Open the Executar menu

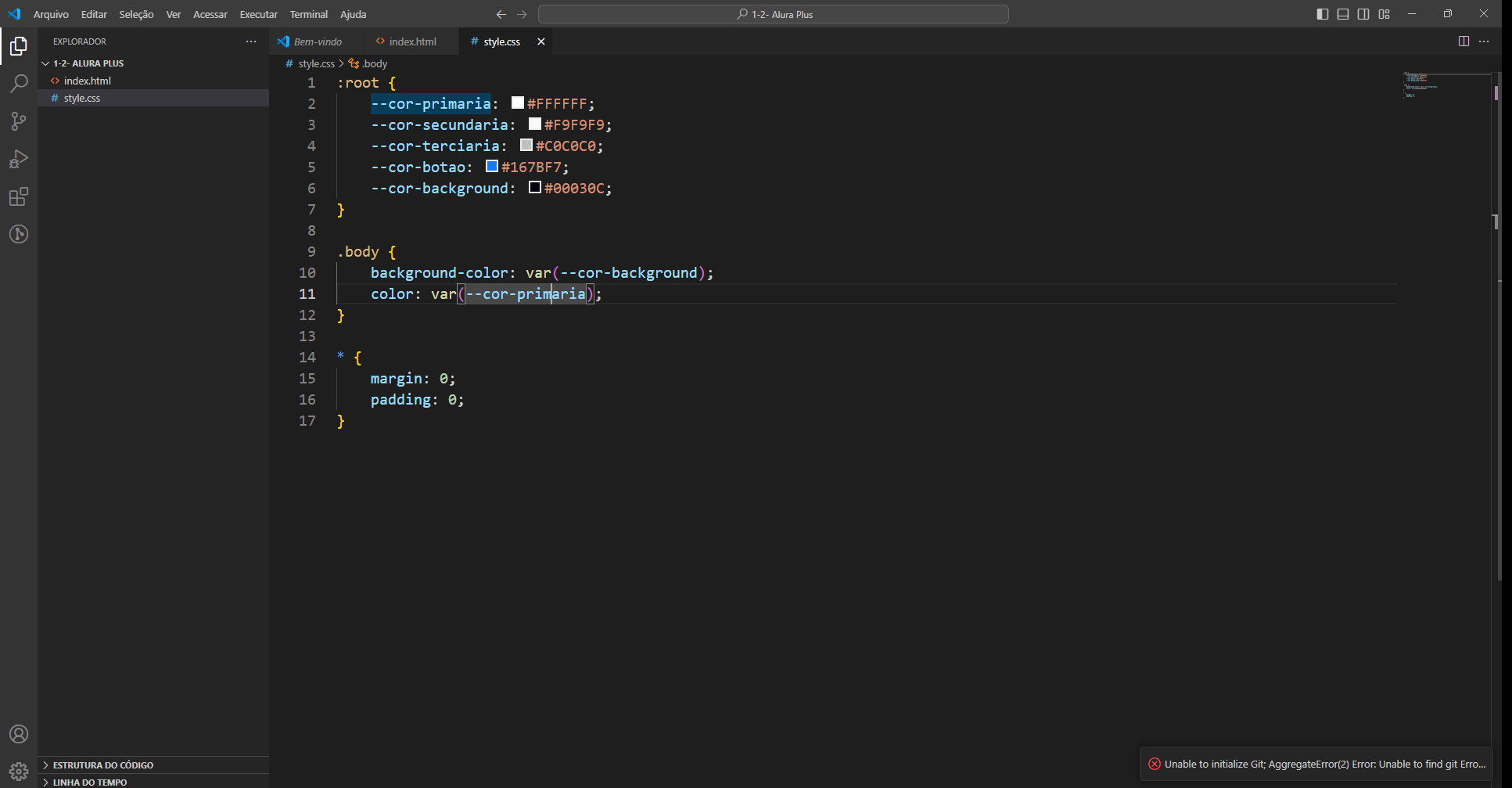click(259, 14)
